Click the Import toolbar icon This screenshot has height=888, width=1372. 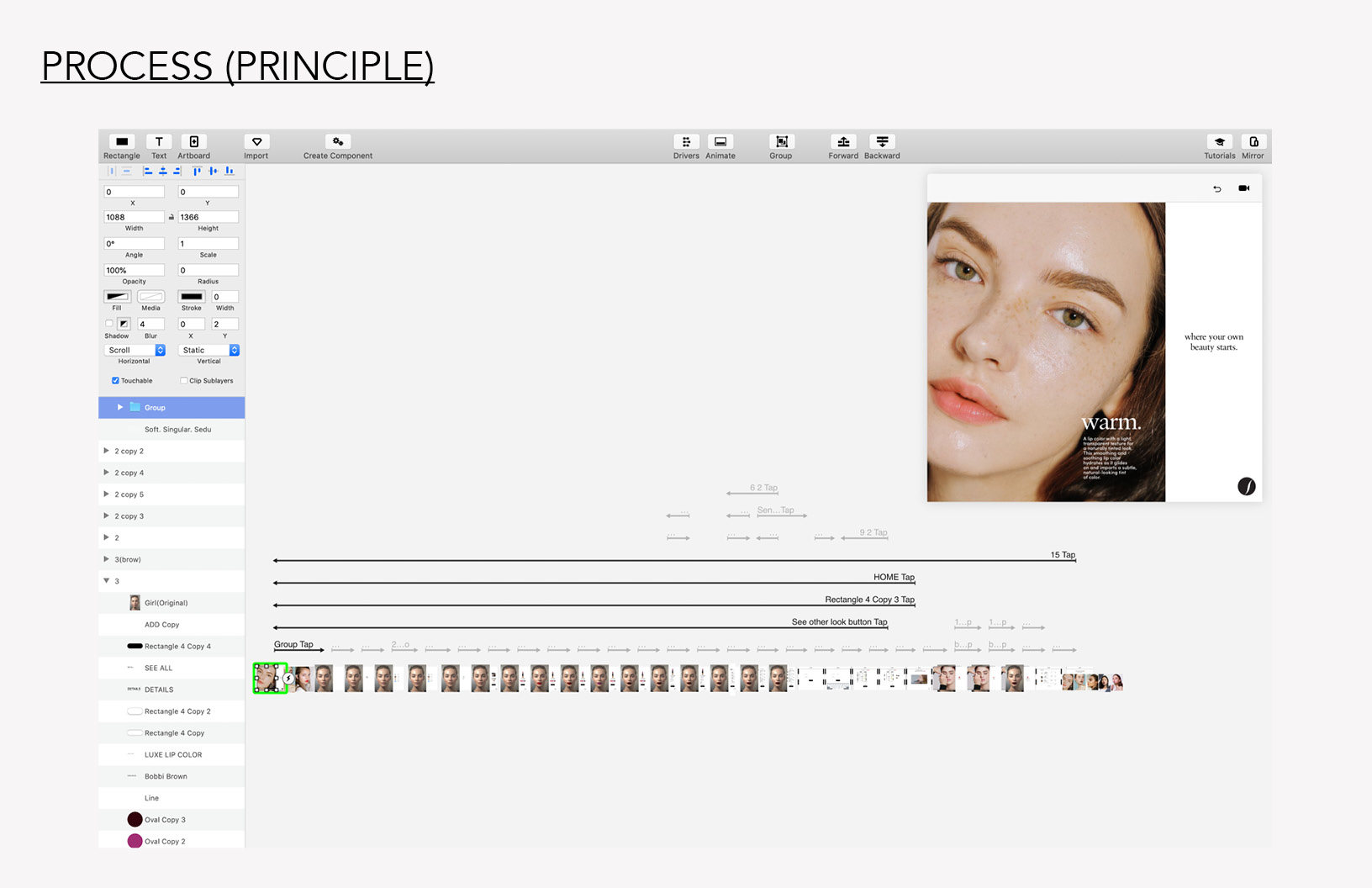256,141
